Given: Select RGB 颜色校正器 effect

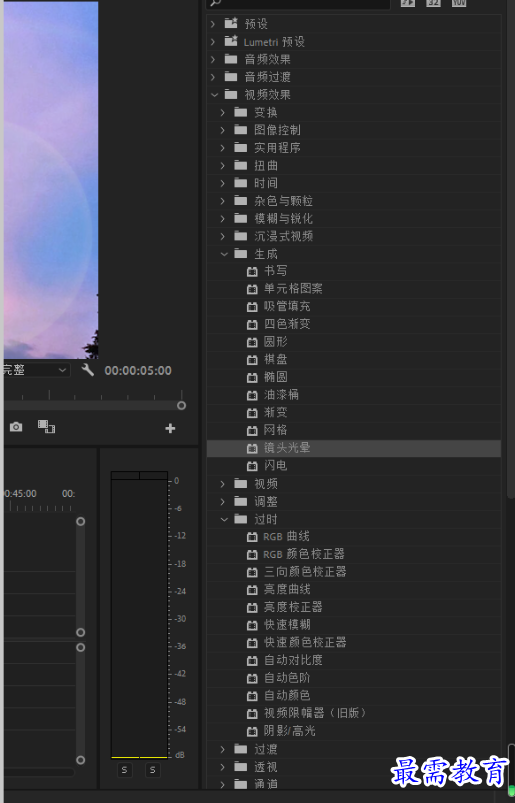Looking at the screenshot, I should point(304,554).
